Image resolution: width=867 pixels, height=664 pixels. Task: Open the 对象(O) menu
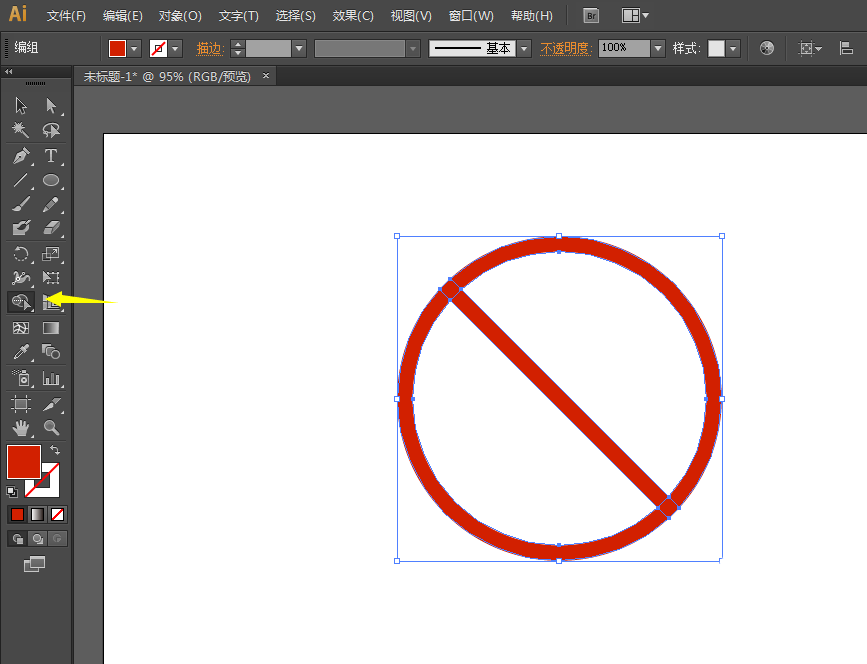[180, 16]
